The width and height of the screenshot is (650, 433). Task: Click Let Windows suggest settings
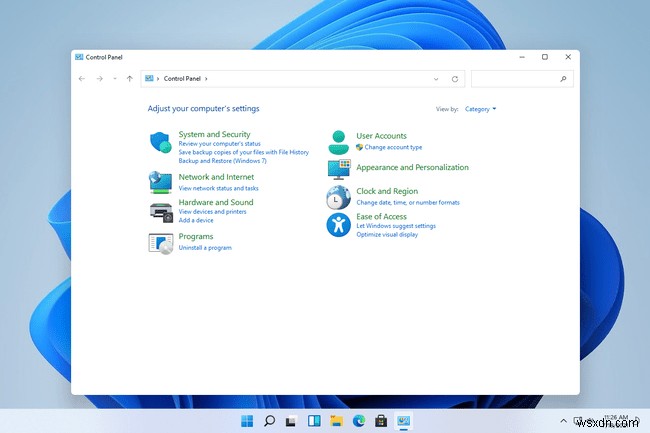396,226
